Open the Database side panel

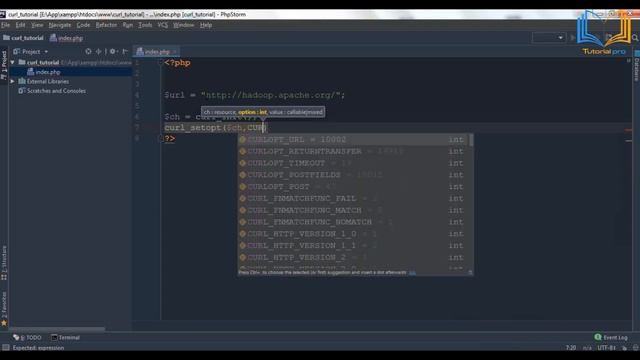pos(636,66)
